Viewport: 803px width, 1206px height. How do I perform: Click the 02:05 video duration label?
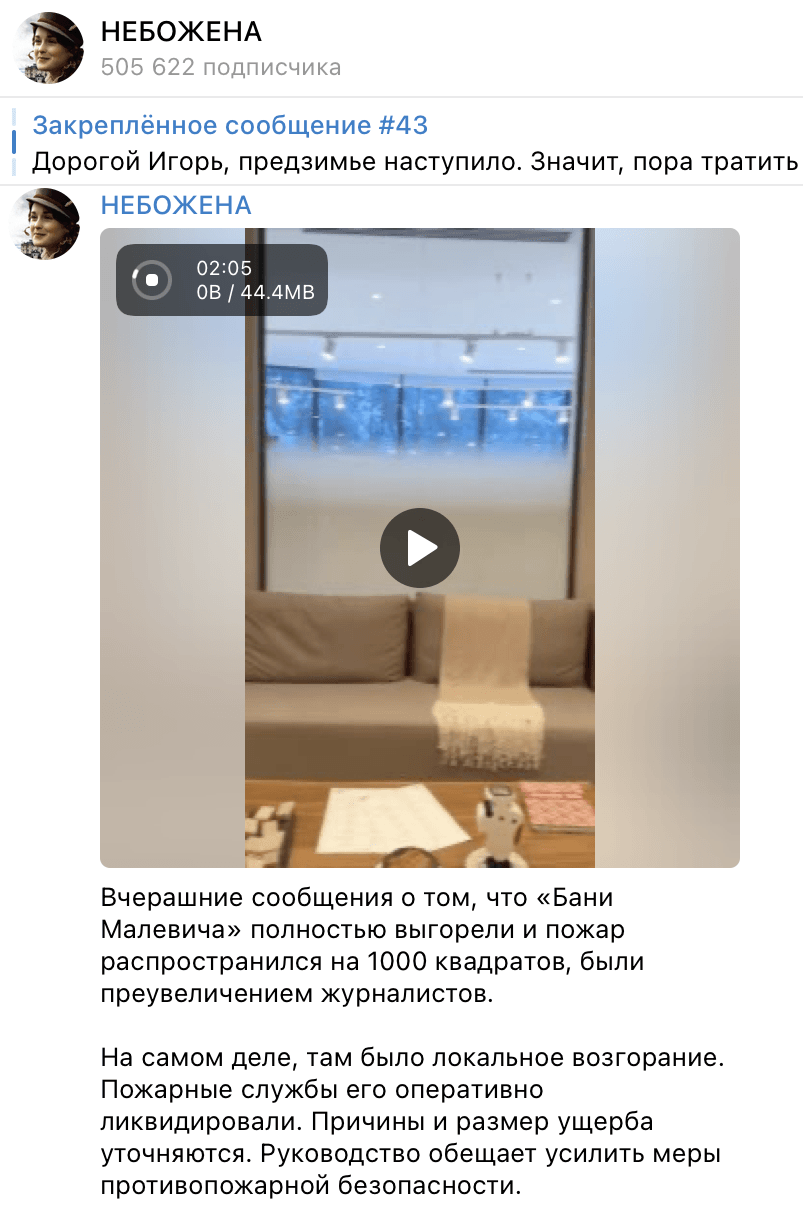coord(224,268)
